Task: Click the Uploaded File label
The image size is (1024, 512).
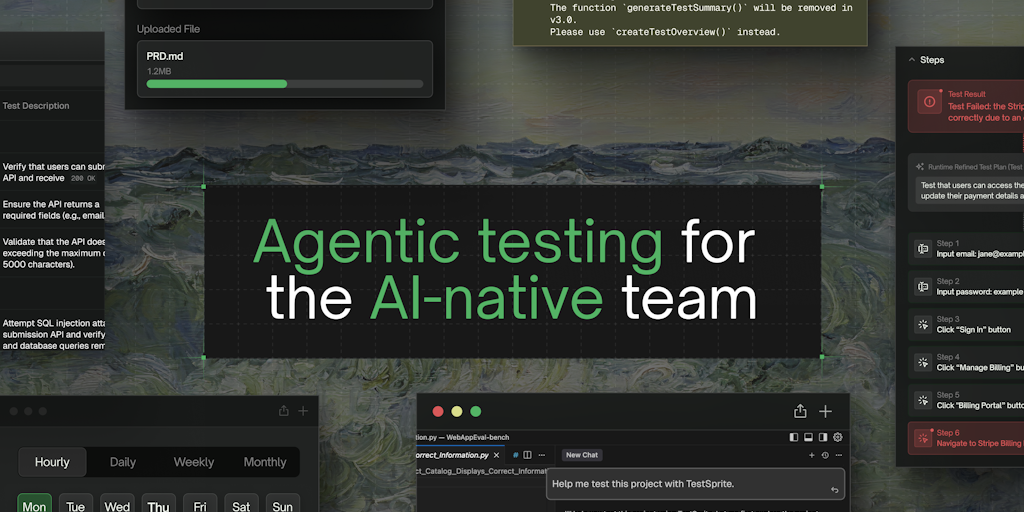Action: (168, 29)
